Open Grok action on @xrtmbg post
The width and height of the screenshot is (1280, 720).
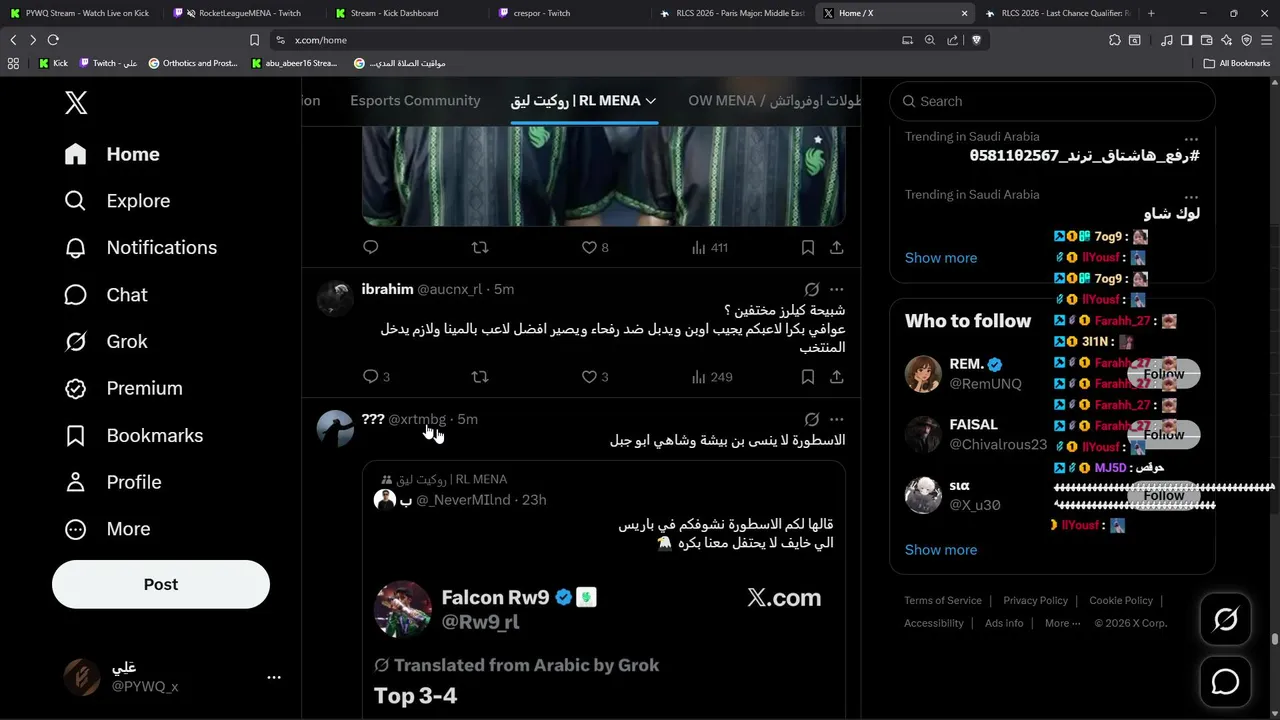[812, 419]
